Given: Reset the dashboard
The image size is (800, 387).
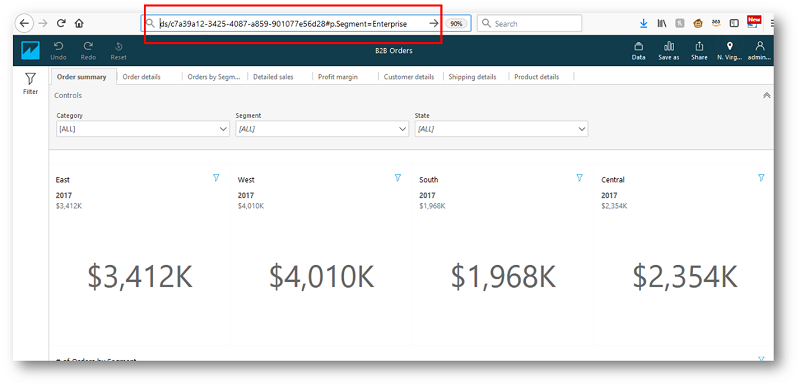Looking at the screenshot, I should point(118,50).
